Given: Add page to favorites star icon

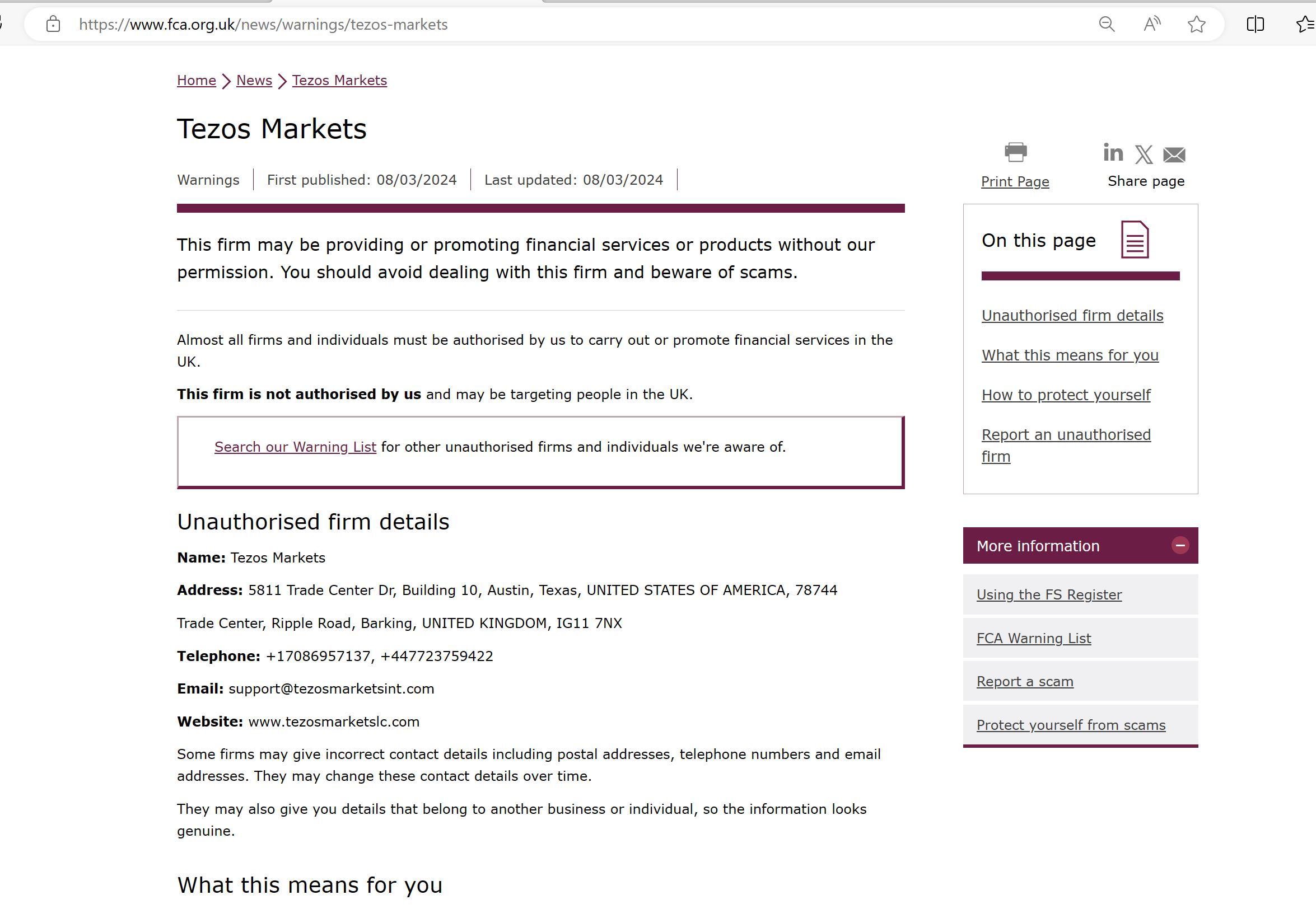Looking at the screenshot, I should coord(1196,24).
